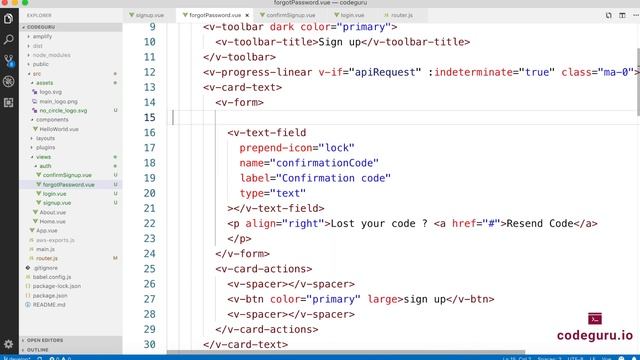640x360 pixels.
Task: Click the App.vue Vue icon
Action: pos(32,231)
